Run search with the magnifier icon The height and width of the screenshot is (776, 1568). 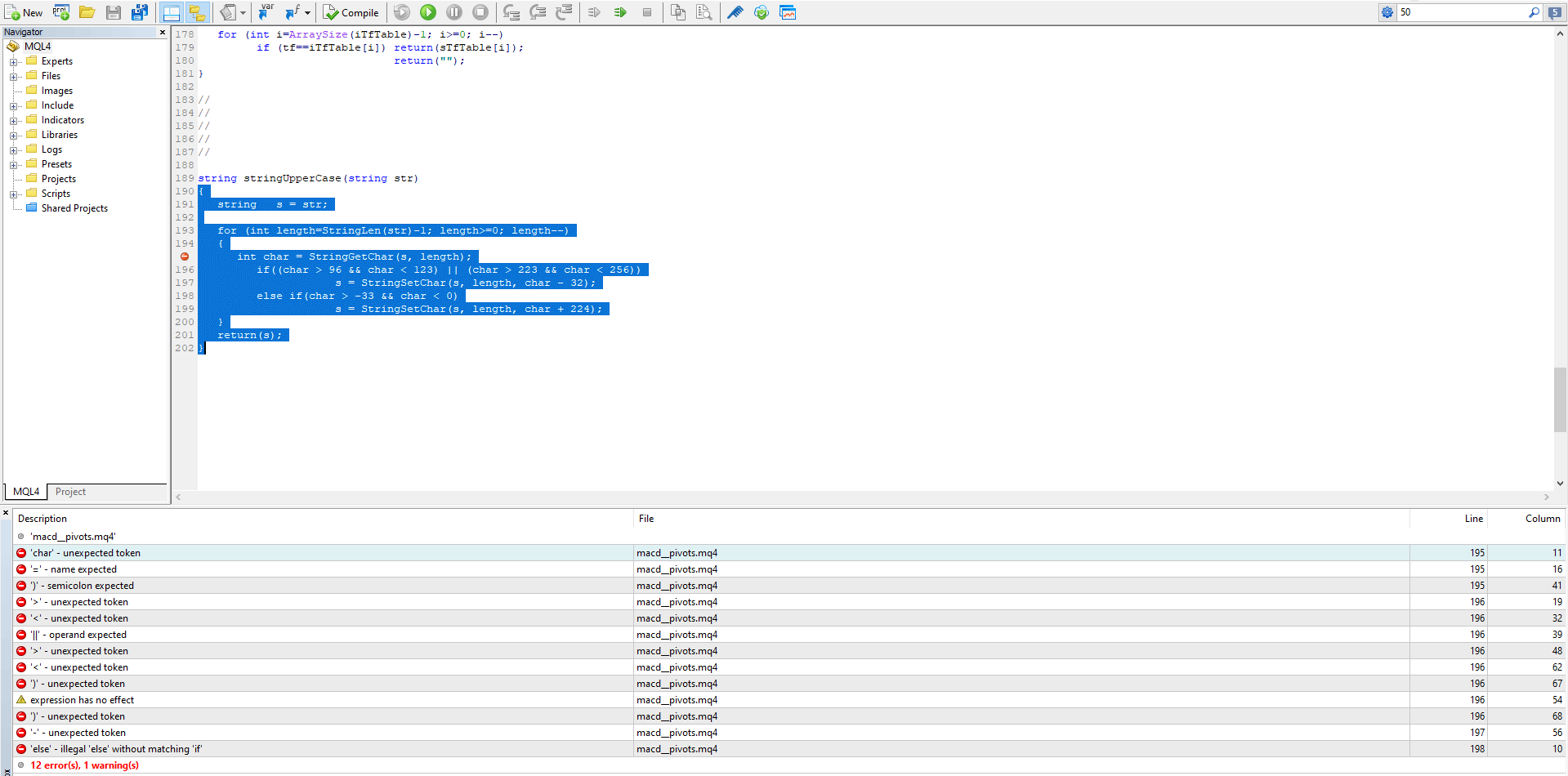pos(1534,12)
